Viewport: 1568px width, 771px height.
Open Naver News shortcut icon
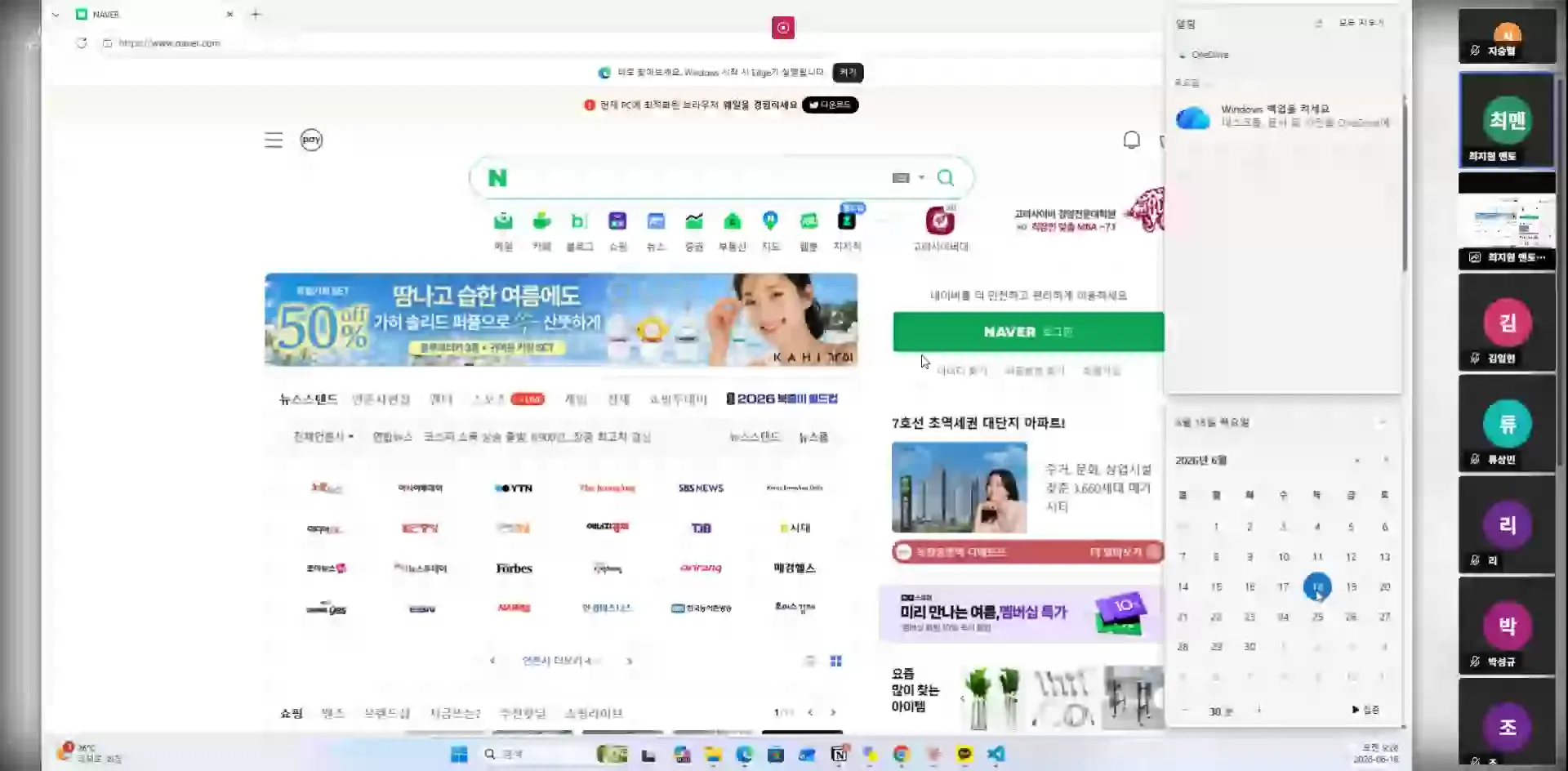(656, 221)
